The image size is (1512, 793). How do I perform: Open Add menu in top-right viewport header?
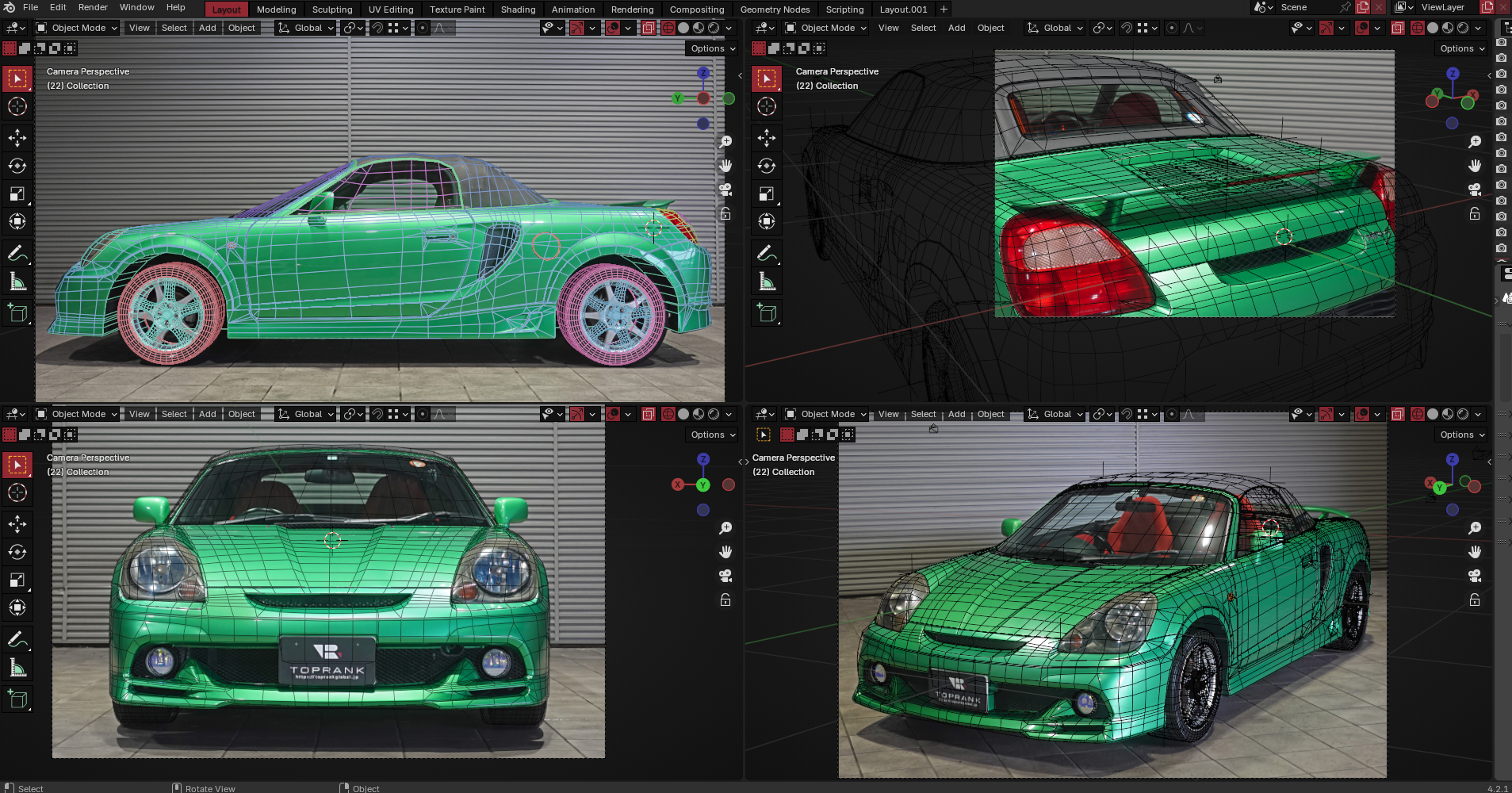click(x=957, y=28)
